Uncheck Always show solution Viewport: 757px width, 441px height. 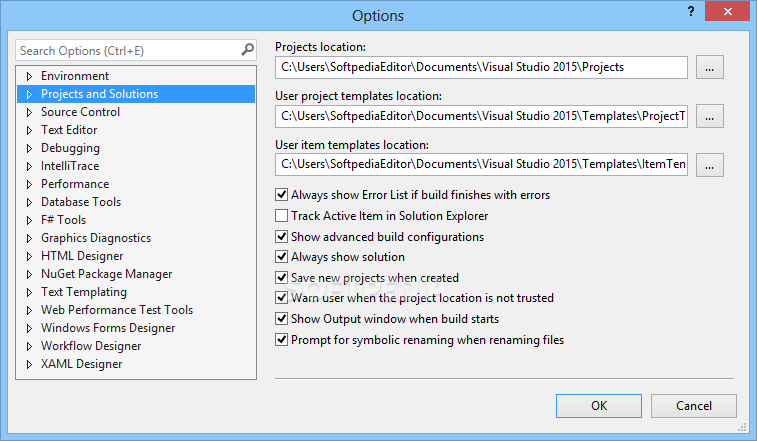click(281, 256)
